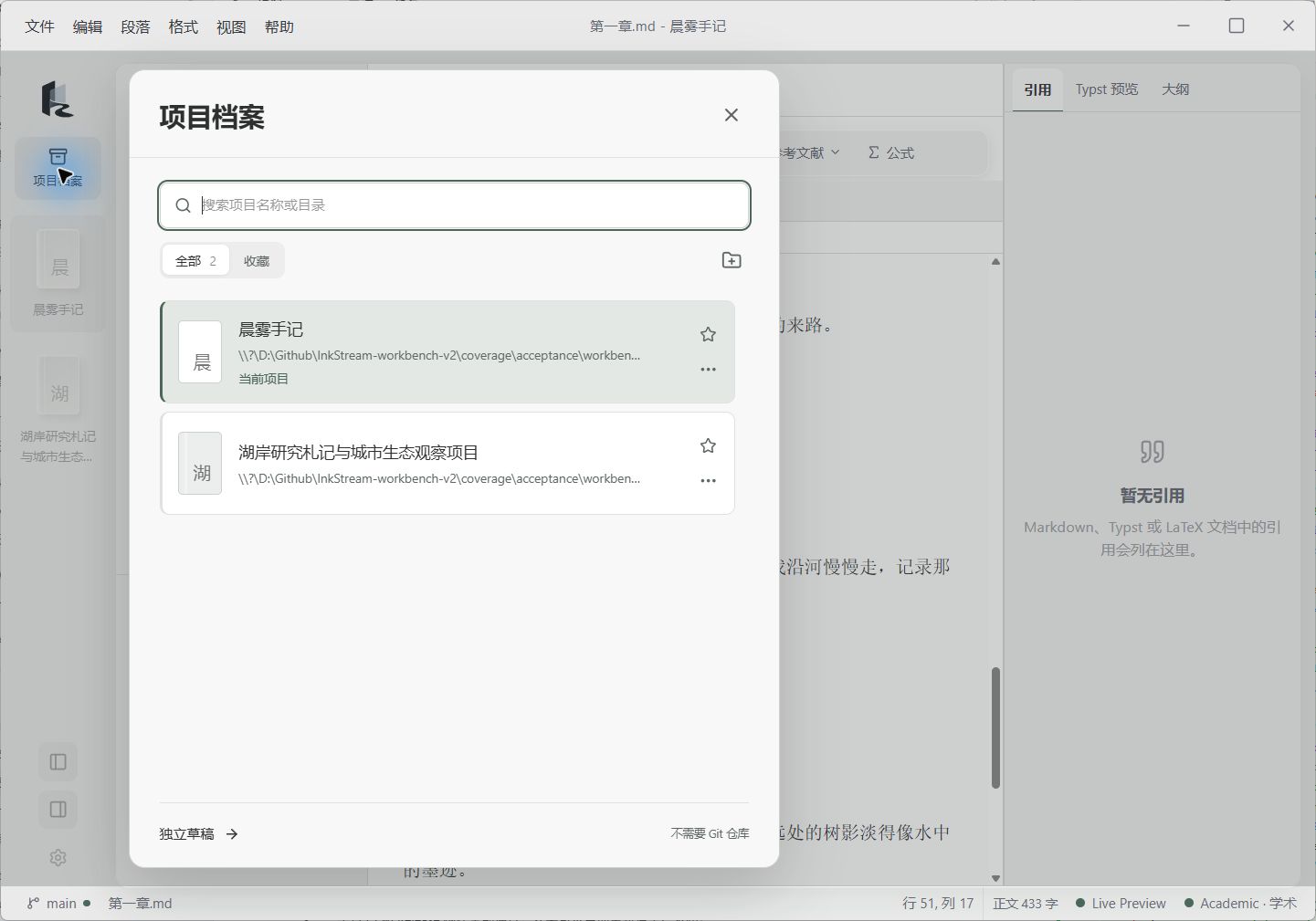Viewport: 1316px width, 921px height.
Task: Toggle the right sidebar panel icon
Action: click(x=58, y=810)
